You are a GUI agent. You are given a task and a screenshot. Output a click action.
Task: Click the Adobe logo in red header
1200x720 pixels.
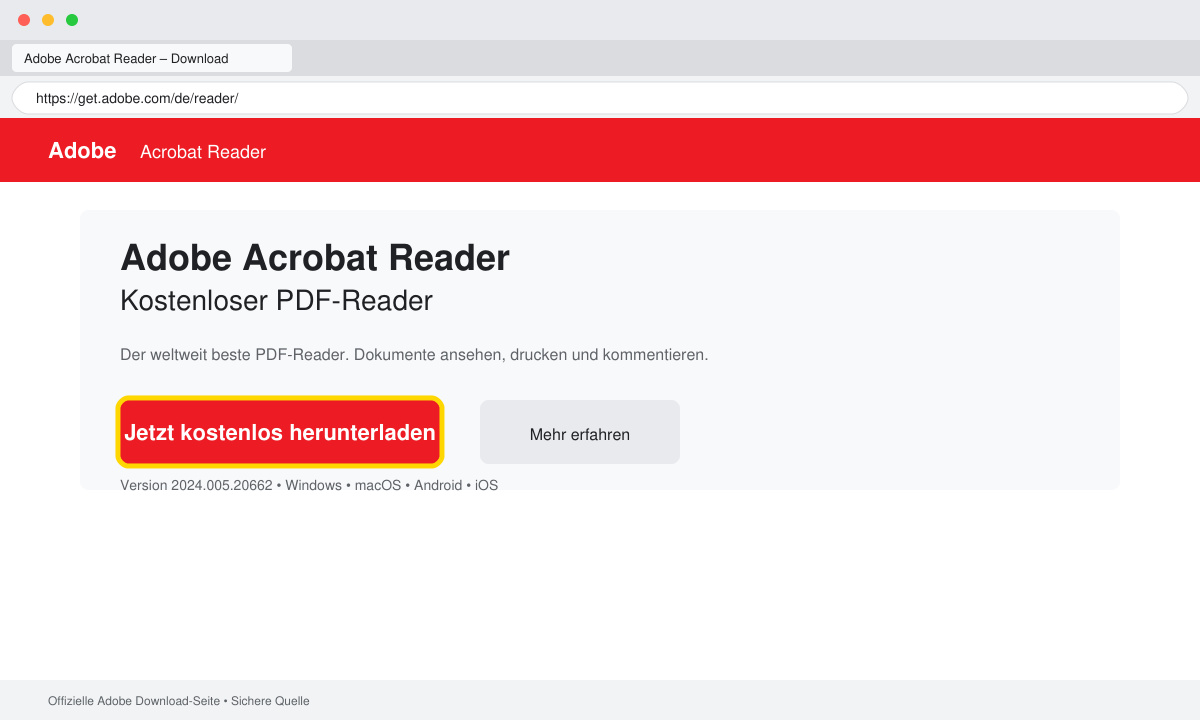pos(82,150)
